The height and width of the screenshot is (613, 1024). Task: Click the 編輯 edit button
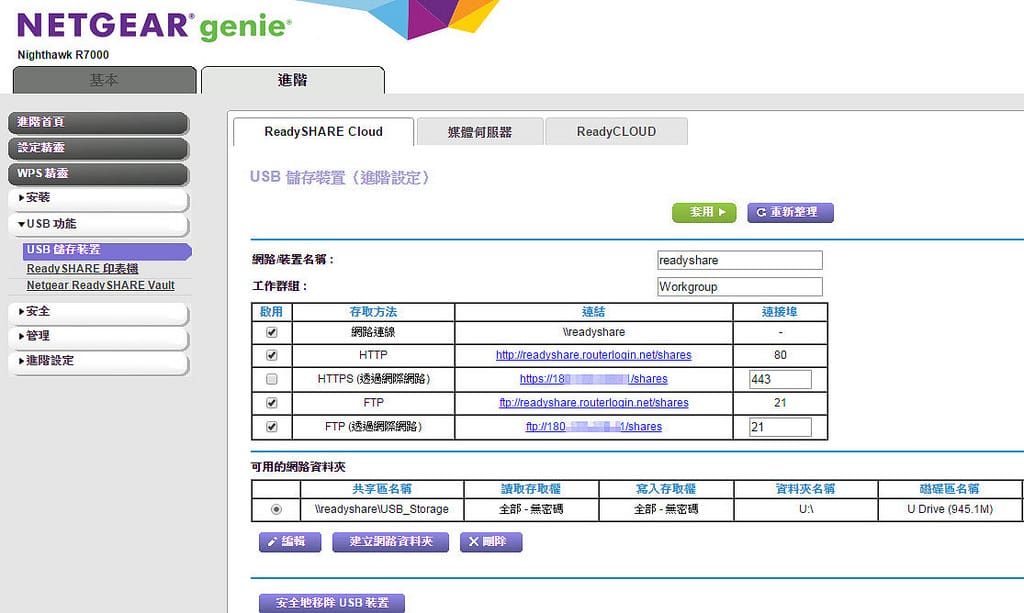click(x=290, y=542)
